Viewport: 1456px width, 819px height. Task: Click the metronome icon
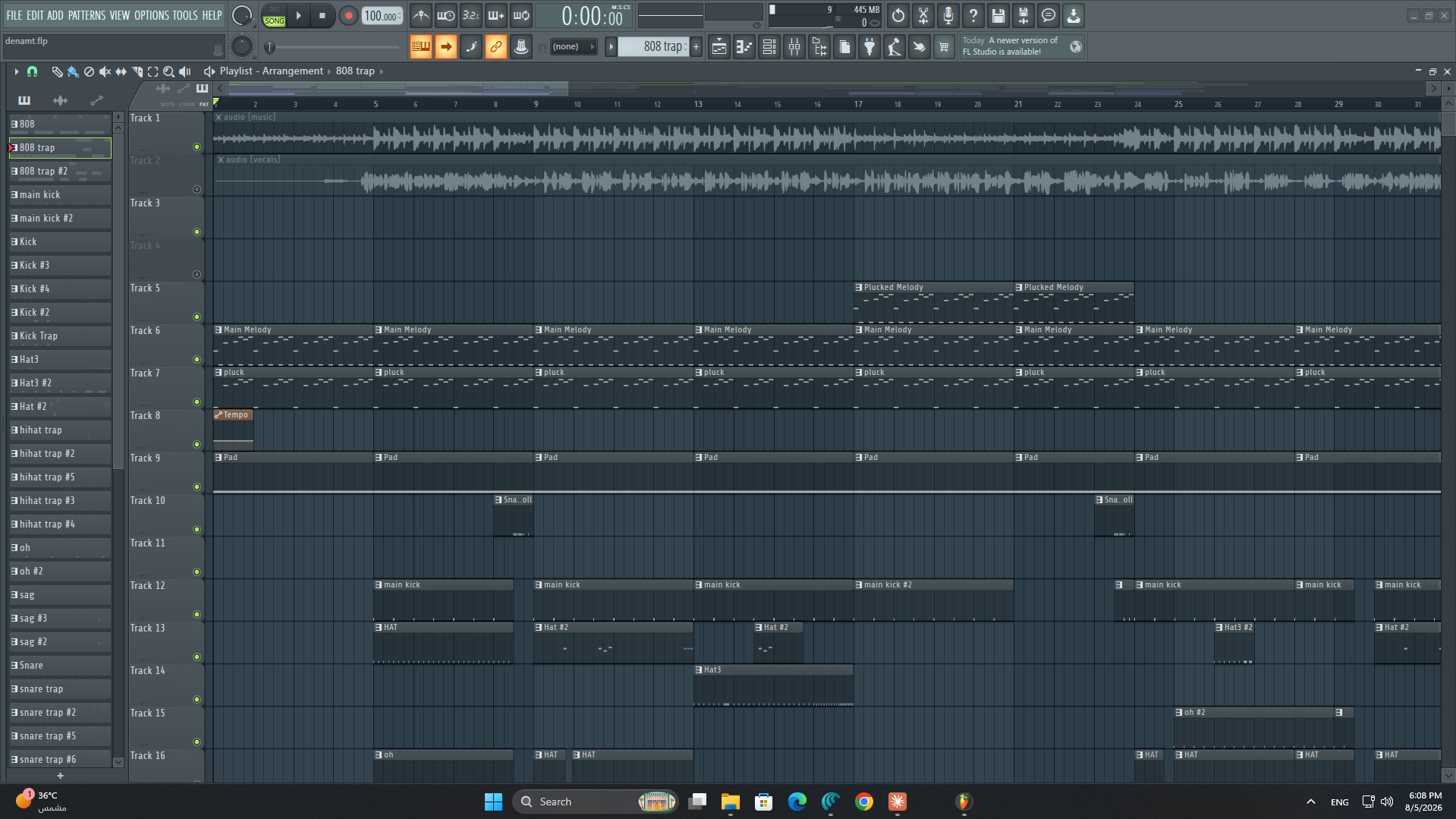(421, 15)
